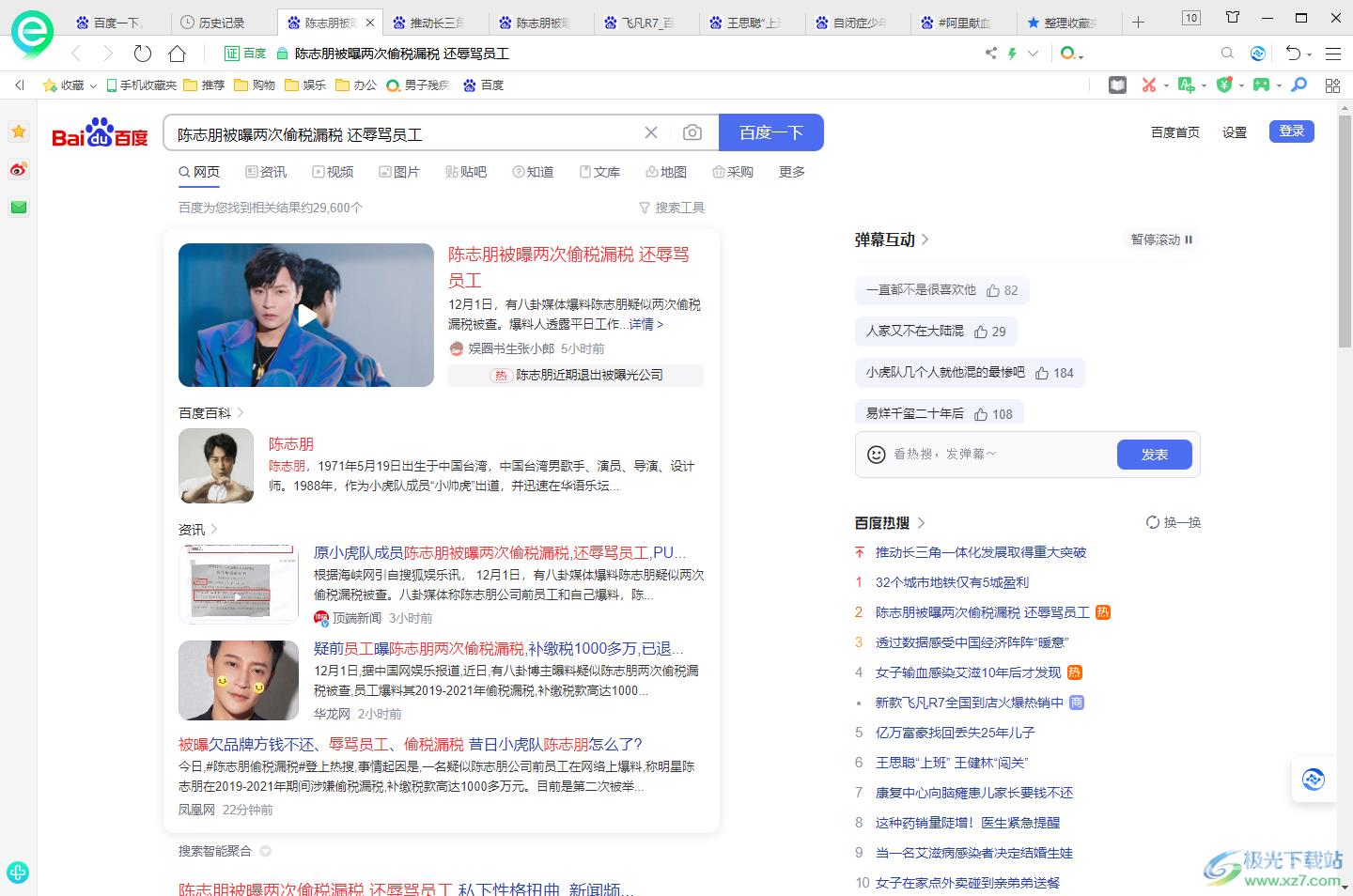Click the green gamepad games icon
The image size is (1353, 896).
[1262, 85]
